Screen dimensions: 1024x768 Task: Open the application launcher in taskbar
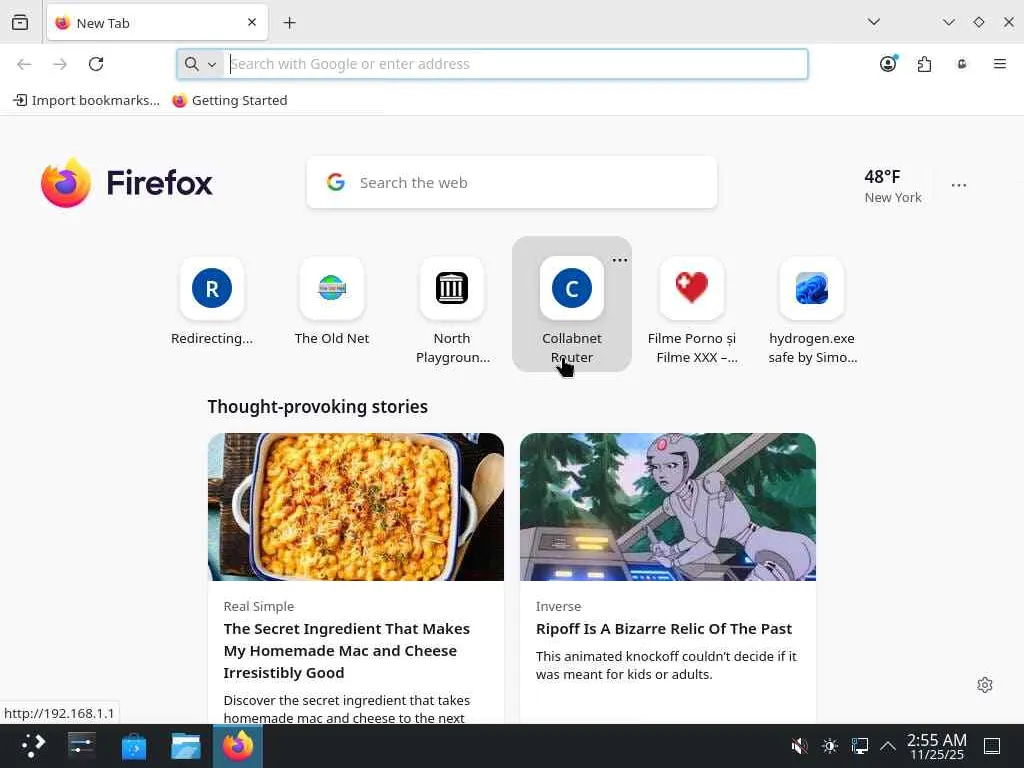click(32, 746)
